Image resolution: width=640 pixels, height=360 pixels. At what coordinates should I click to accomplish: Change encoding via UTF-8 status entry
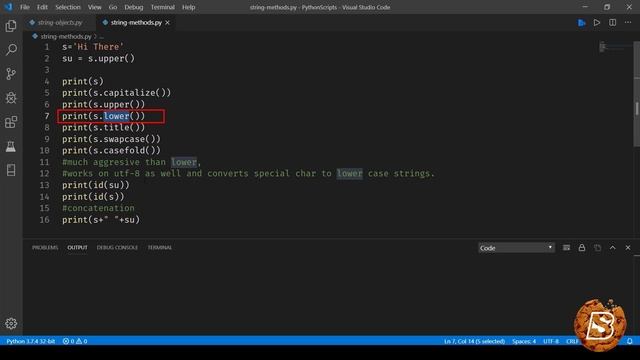(551, 341)
